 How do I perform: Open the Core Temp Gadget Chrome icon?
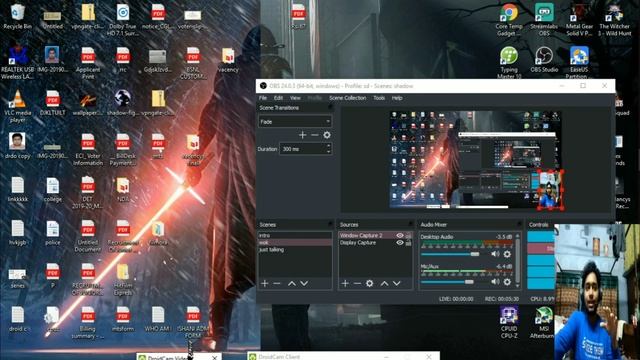click(x=509, y=20)
